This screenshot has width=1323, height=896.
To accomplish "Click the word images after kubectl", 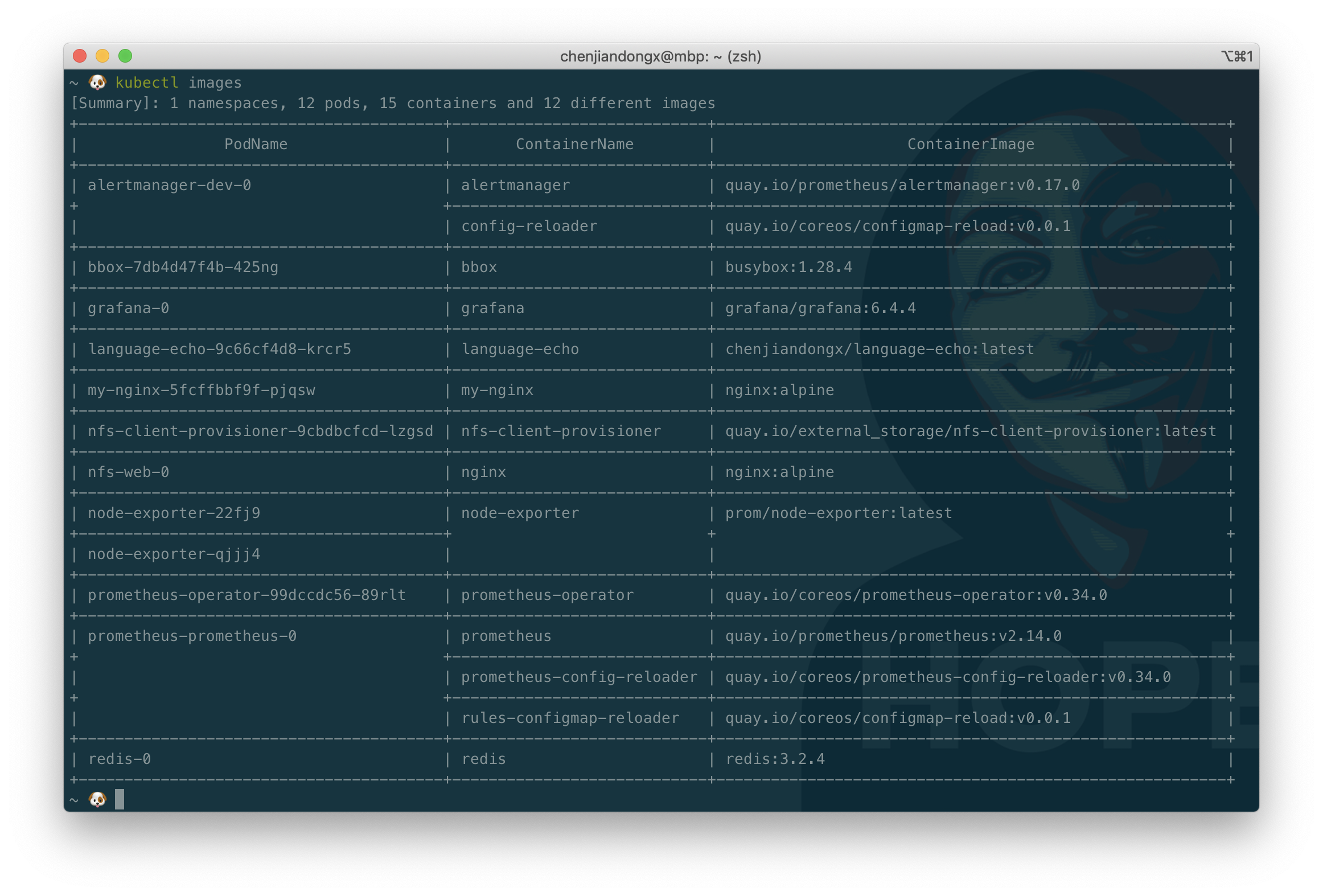I will pyautogui.click(x=215, y=83).
